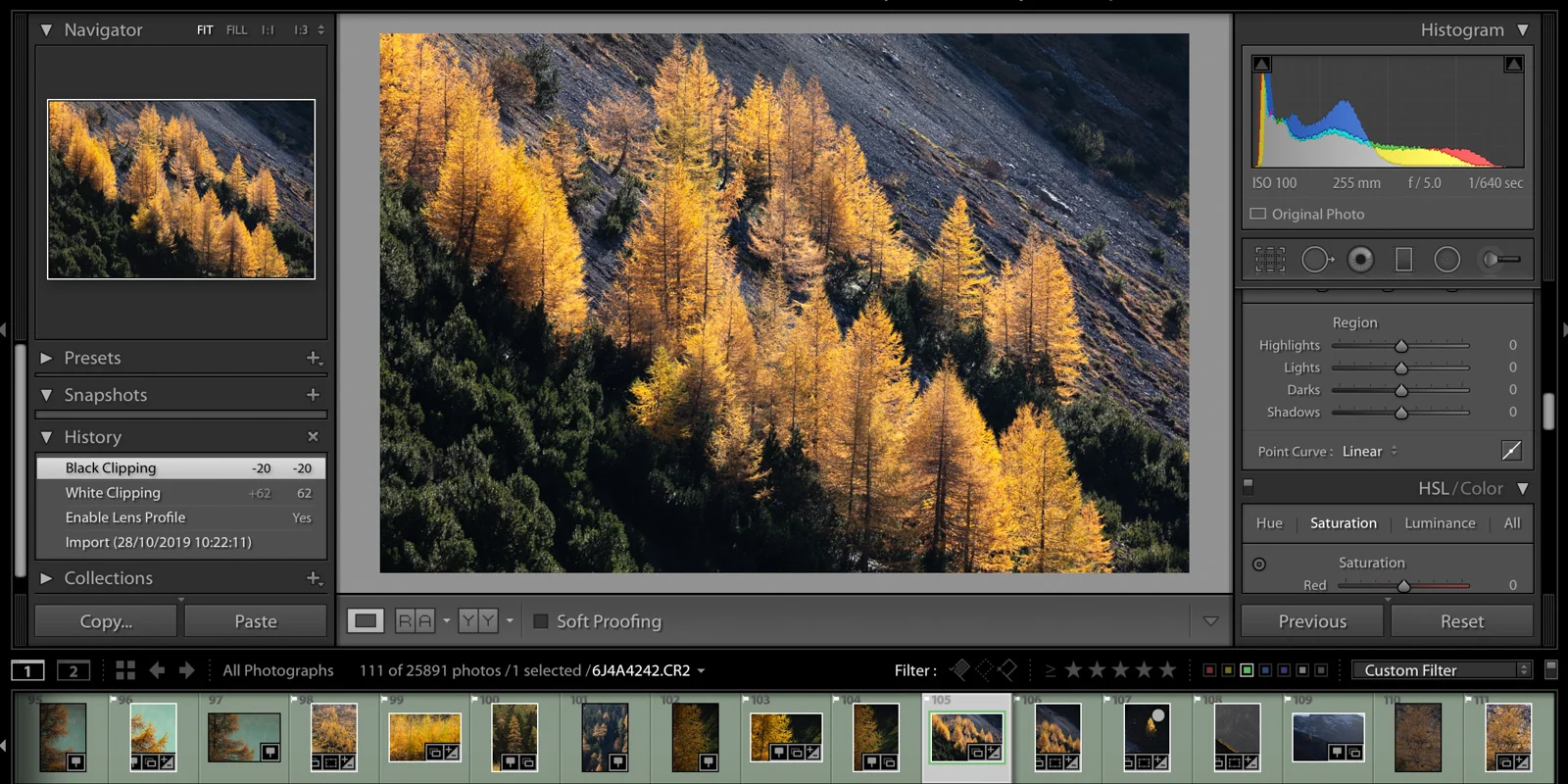Check the Original Photo box
This screenshot has height=784, width=1568.
(x=1258, y=214)
